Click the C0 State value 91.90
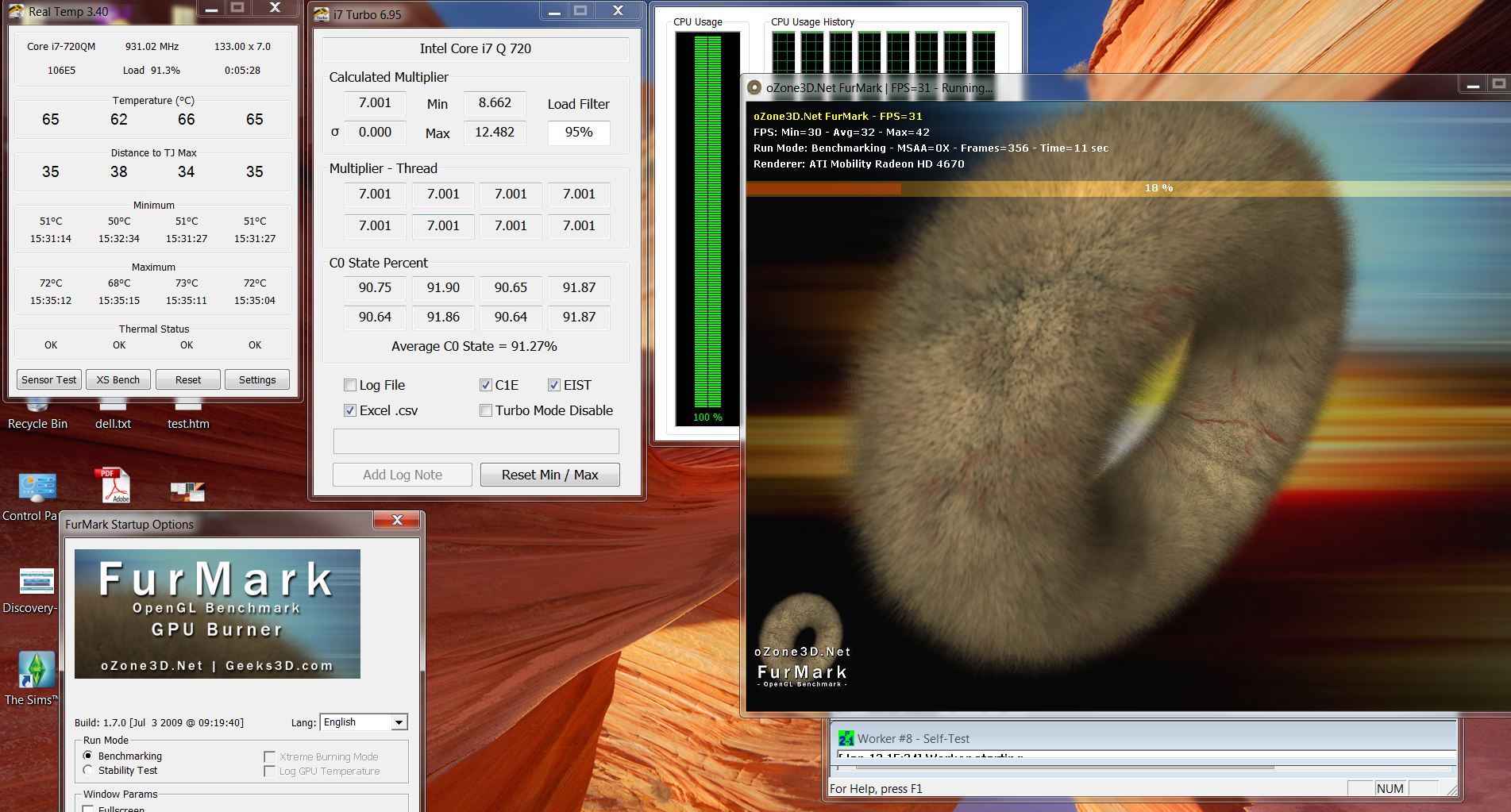The height and width of the screenshot is (812, 1511). pos(443,287)
